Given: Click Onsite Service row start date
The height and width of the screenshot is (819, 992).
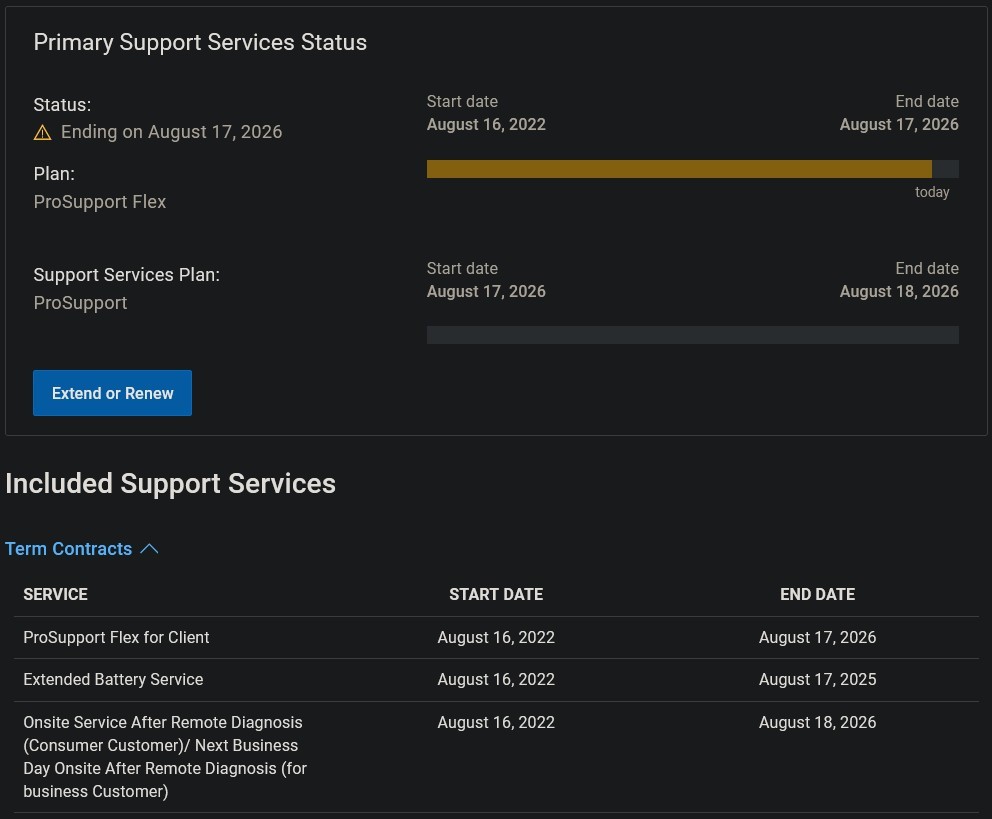Looking at the screenshot, I should 496,722.
